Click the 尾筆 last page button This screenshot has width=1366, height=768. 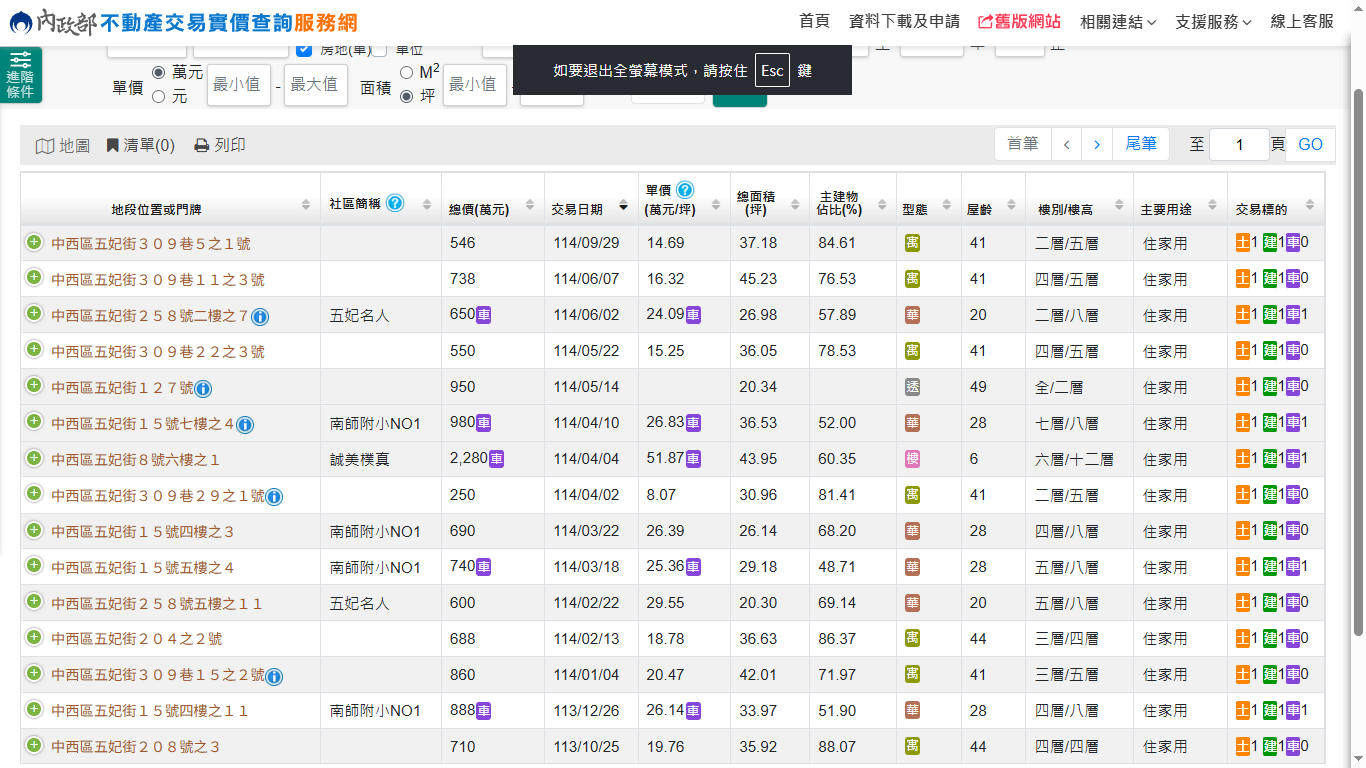pos(1141,144)
